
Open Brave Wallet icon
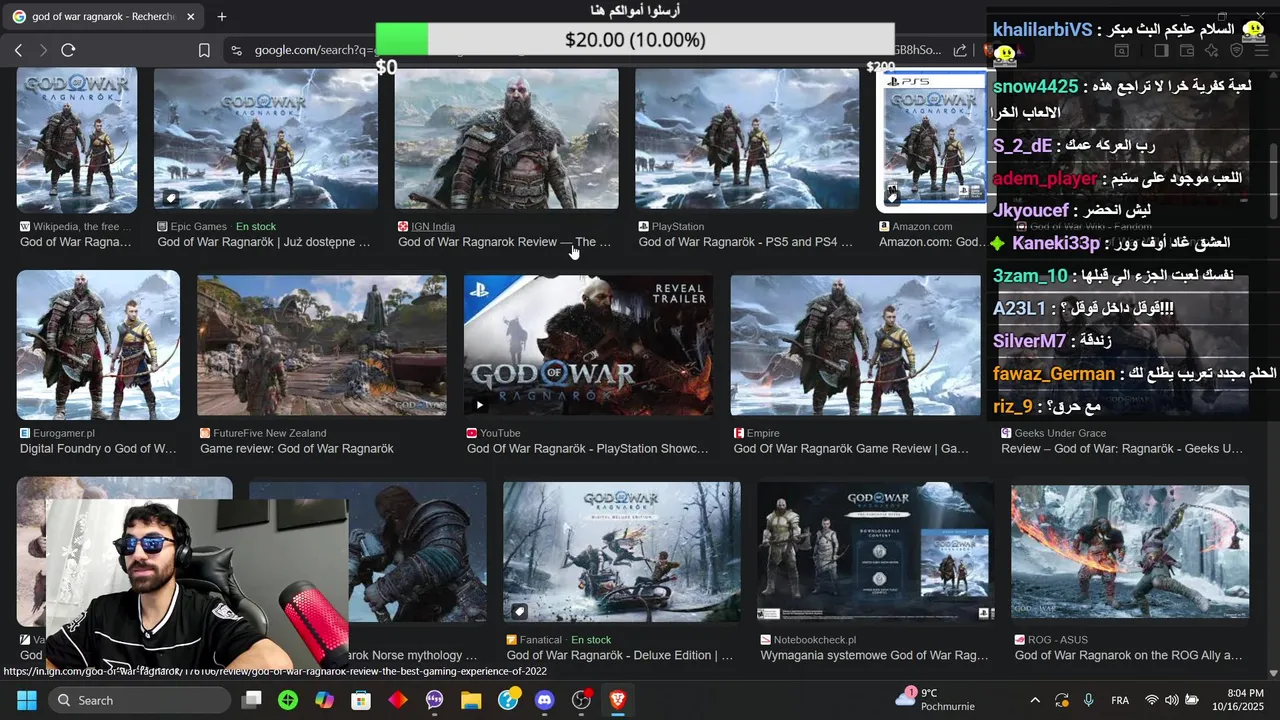[1187, 50]
